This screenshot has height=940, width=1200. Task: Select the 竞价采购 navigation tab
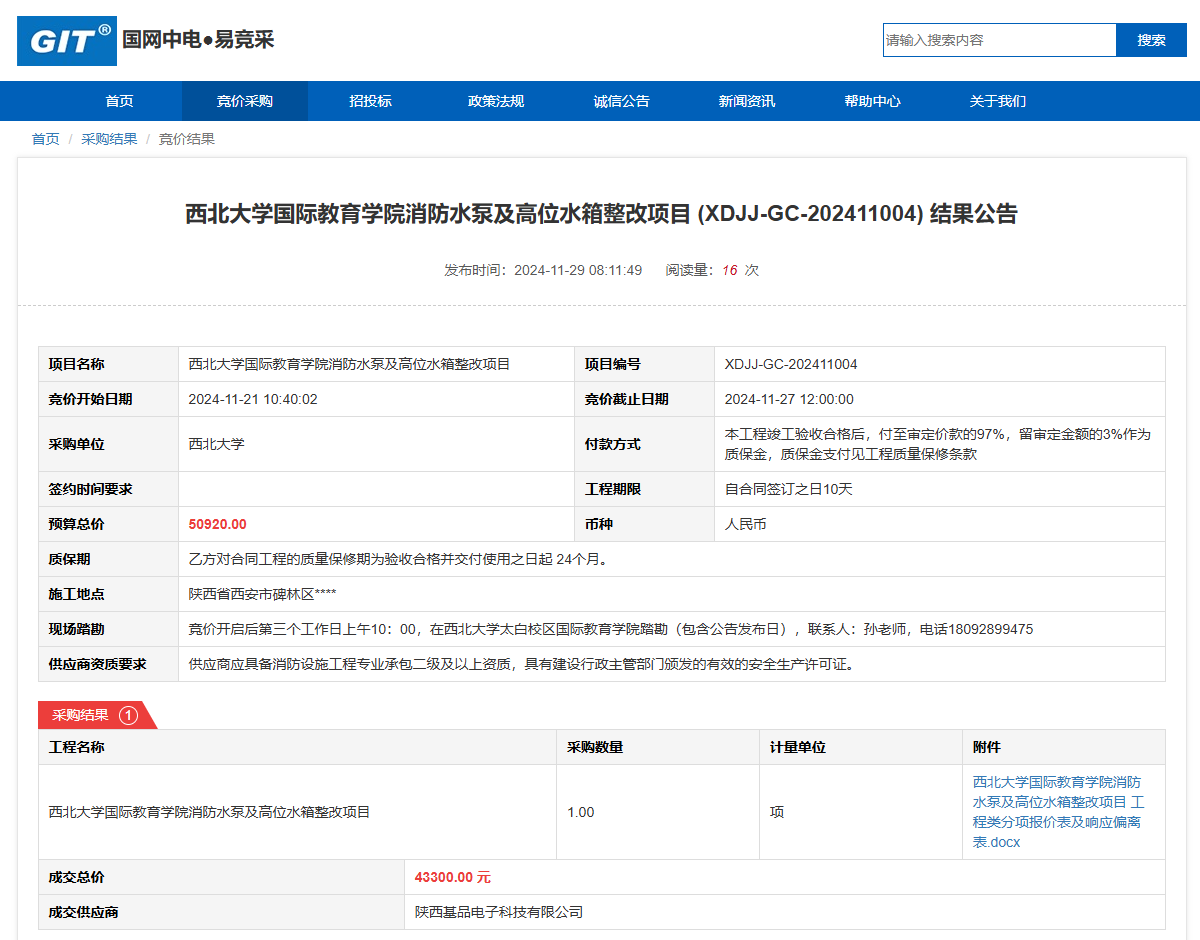(x=245, y=101)
